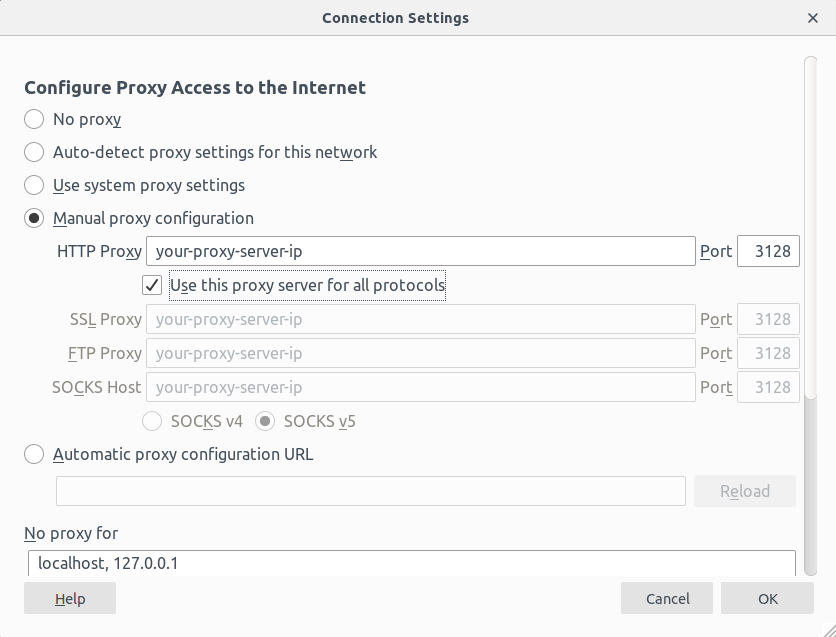Click the FTP Proxy address field
The width and height of the screenshot is (836, 637).
pyautogui.click(x=420, y=354)
